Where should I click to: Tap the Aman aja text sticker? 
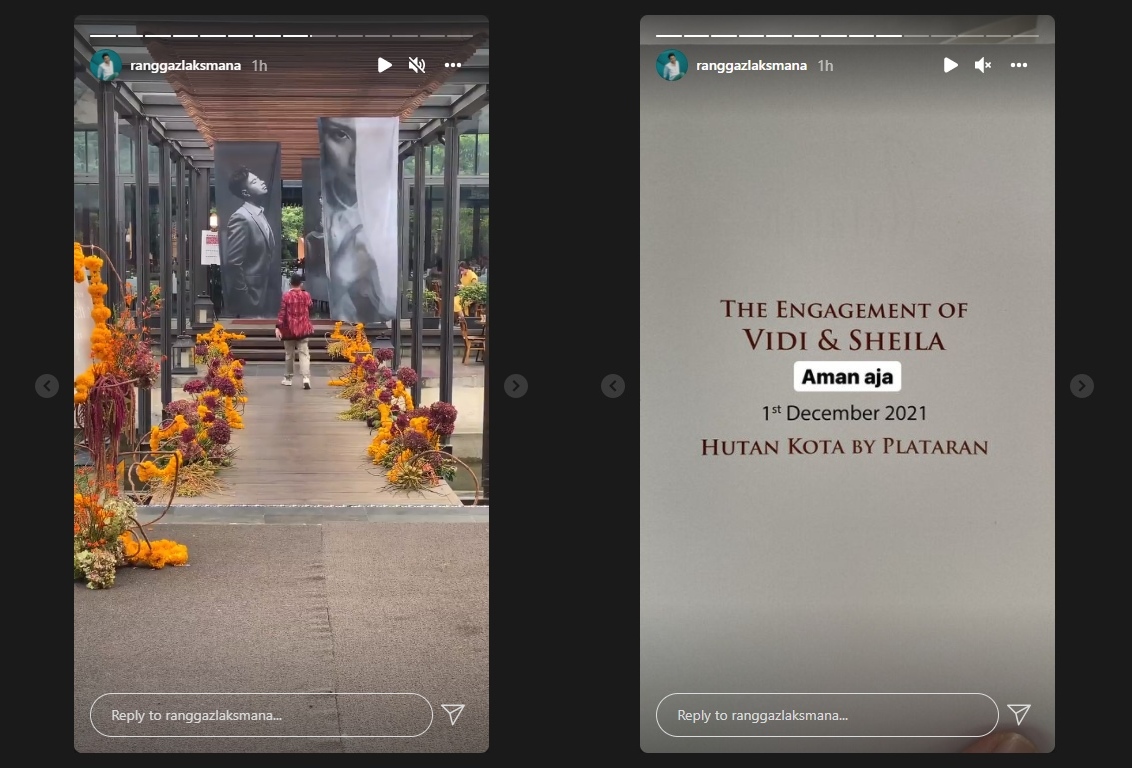coord(847,377)
